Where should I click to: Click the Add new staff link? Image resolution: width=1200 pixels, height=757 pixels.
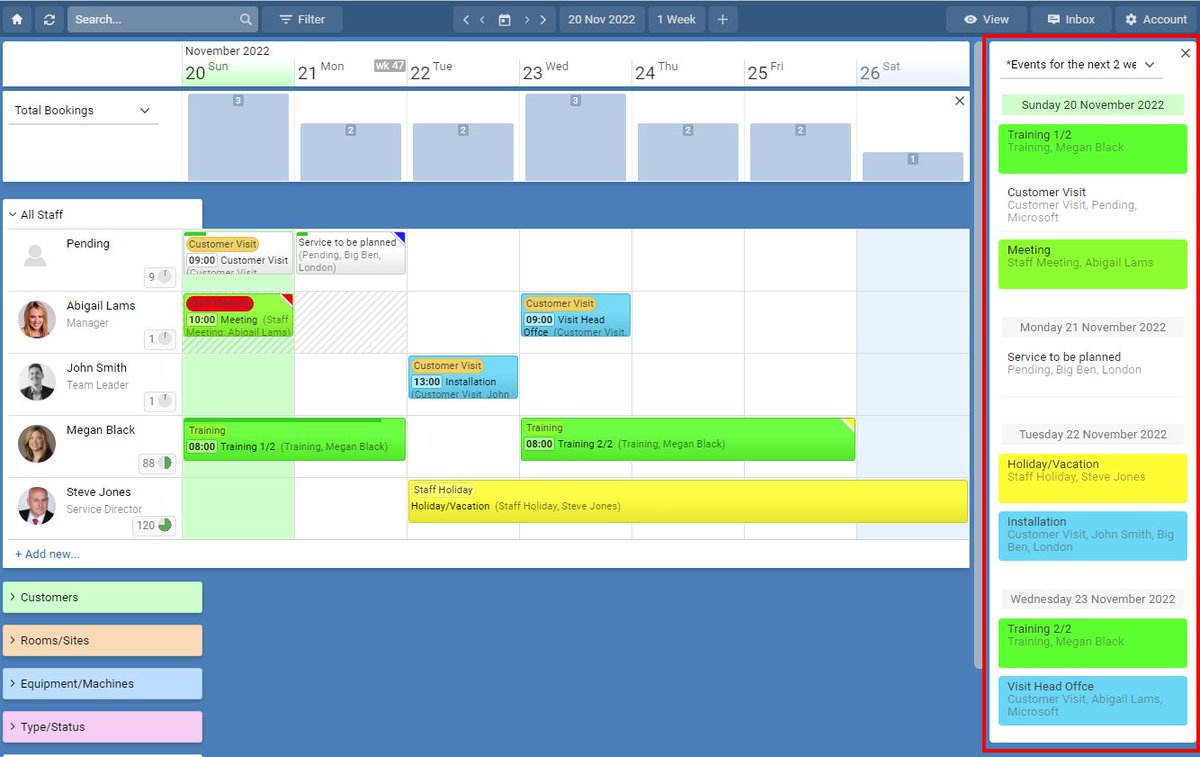point(47,553)
